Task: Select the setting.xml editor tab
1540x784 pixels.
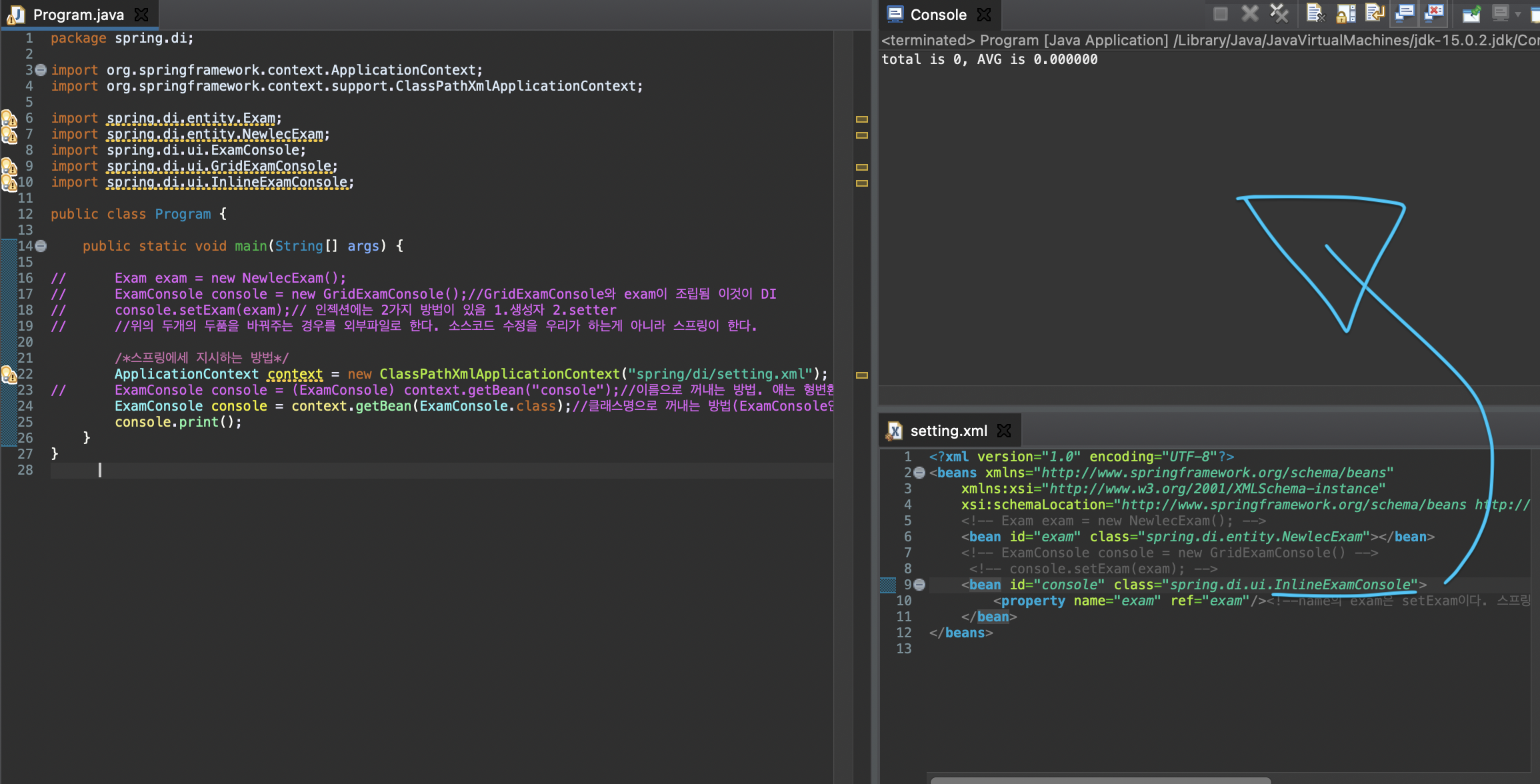Action: (947, 431)
